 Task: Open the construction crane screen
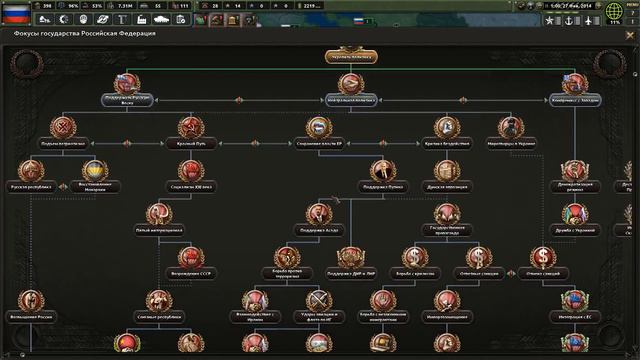point(122,19)
